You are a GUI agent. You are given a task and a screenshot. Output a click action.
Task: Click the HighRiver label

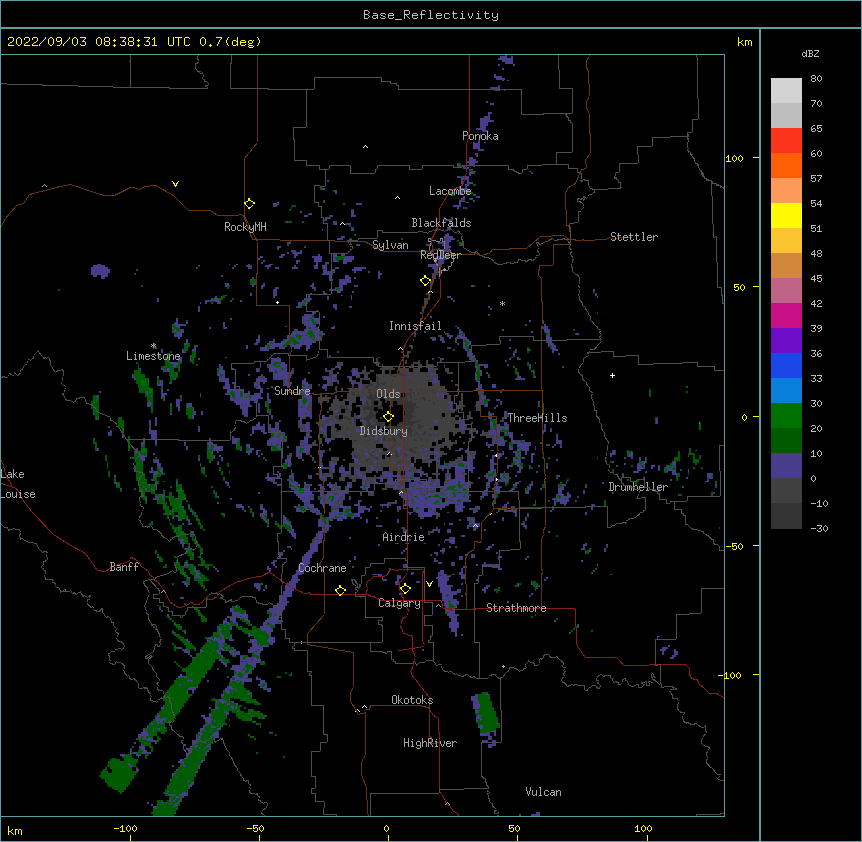pos(430,743)
